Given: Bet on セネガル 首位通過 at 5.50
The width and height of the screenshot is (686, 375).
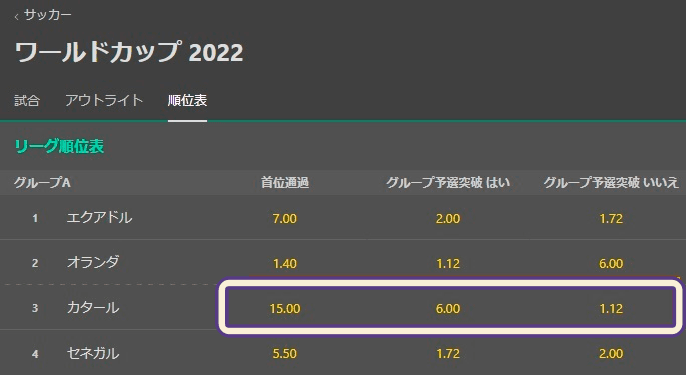Looking at the screenshot, I should point(285,354).
